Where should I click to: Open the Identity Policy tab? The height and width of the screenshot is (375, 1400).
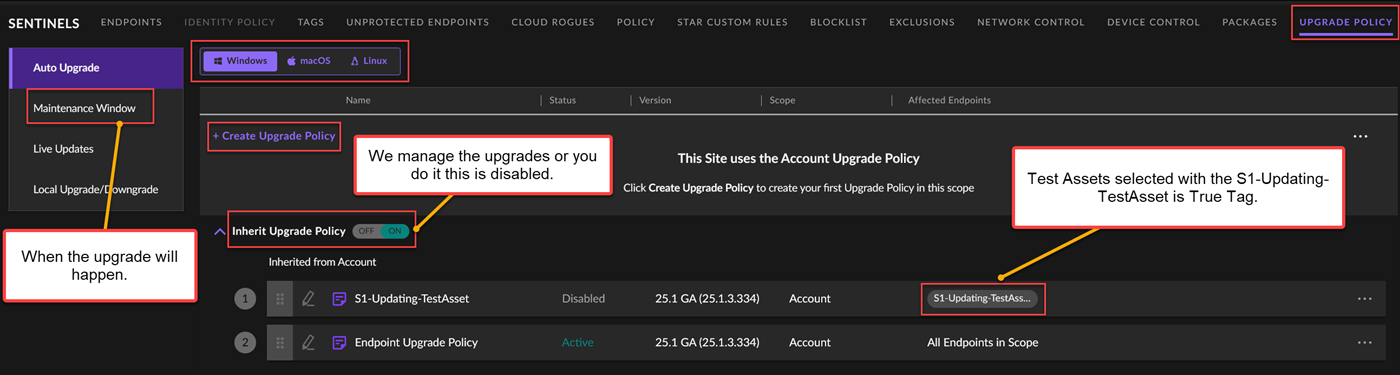(x=230, y=22)
